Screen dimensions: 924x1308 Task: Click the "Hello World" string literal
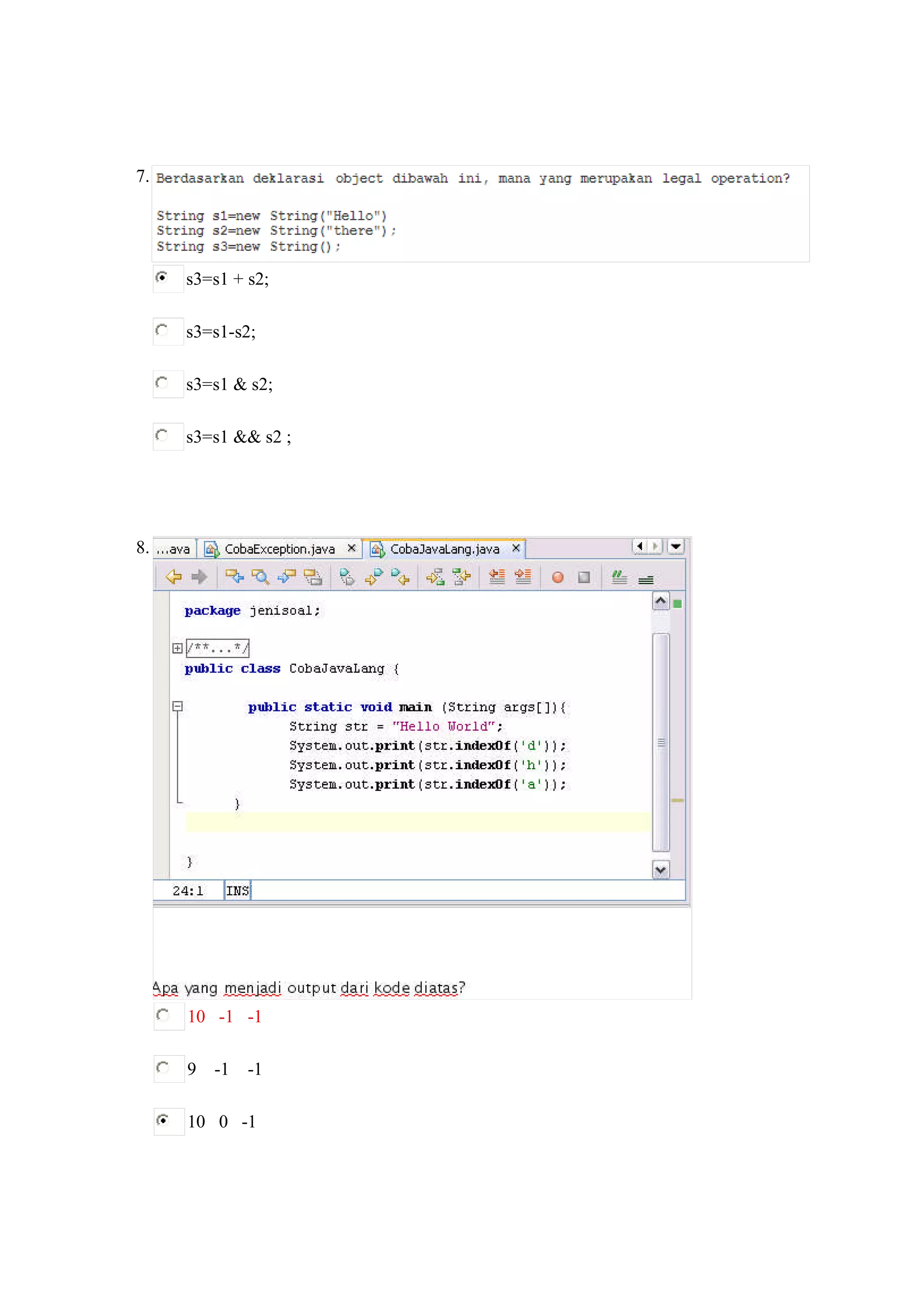coord(443,726)
